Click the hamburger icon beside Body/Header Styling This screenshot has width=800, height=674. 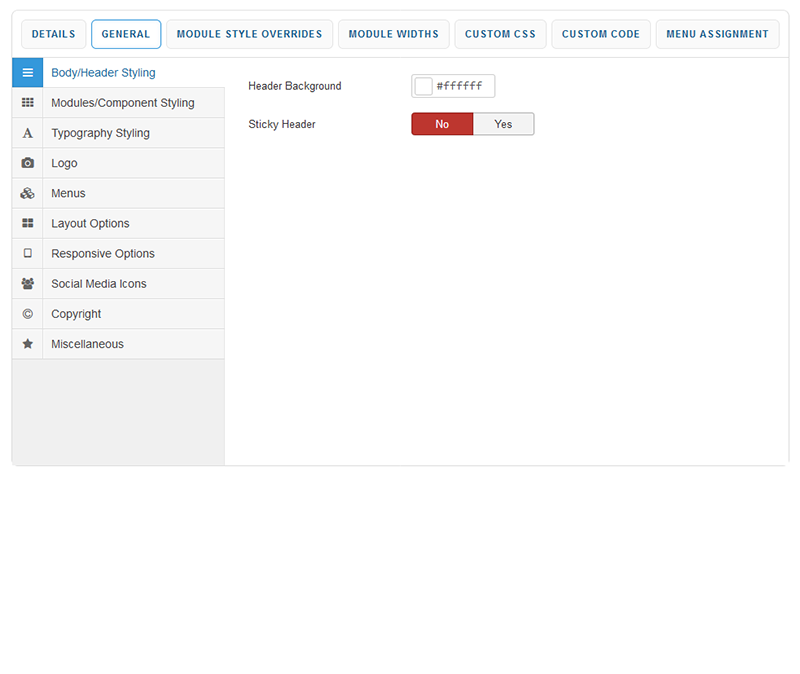(x=28, y=73)
